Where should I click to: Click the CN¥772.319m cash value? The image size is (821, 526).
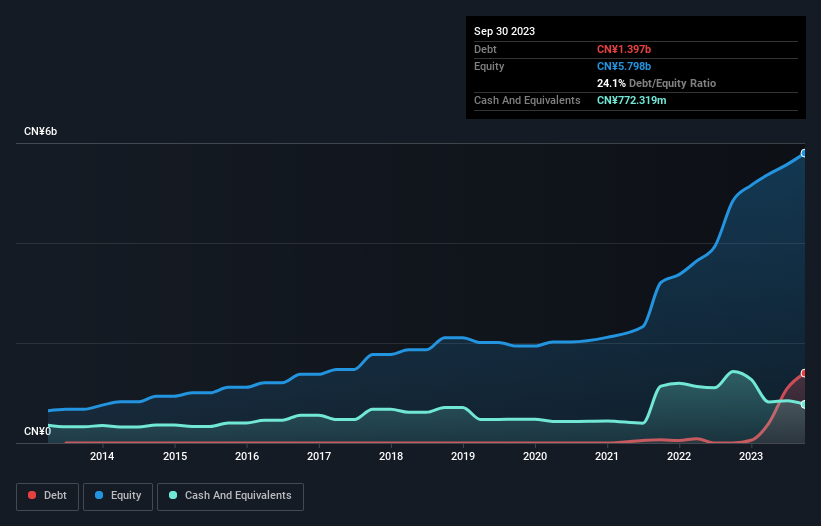(631, 100)
